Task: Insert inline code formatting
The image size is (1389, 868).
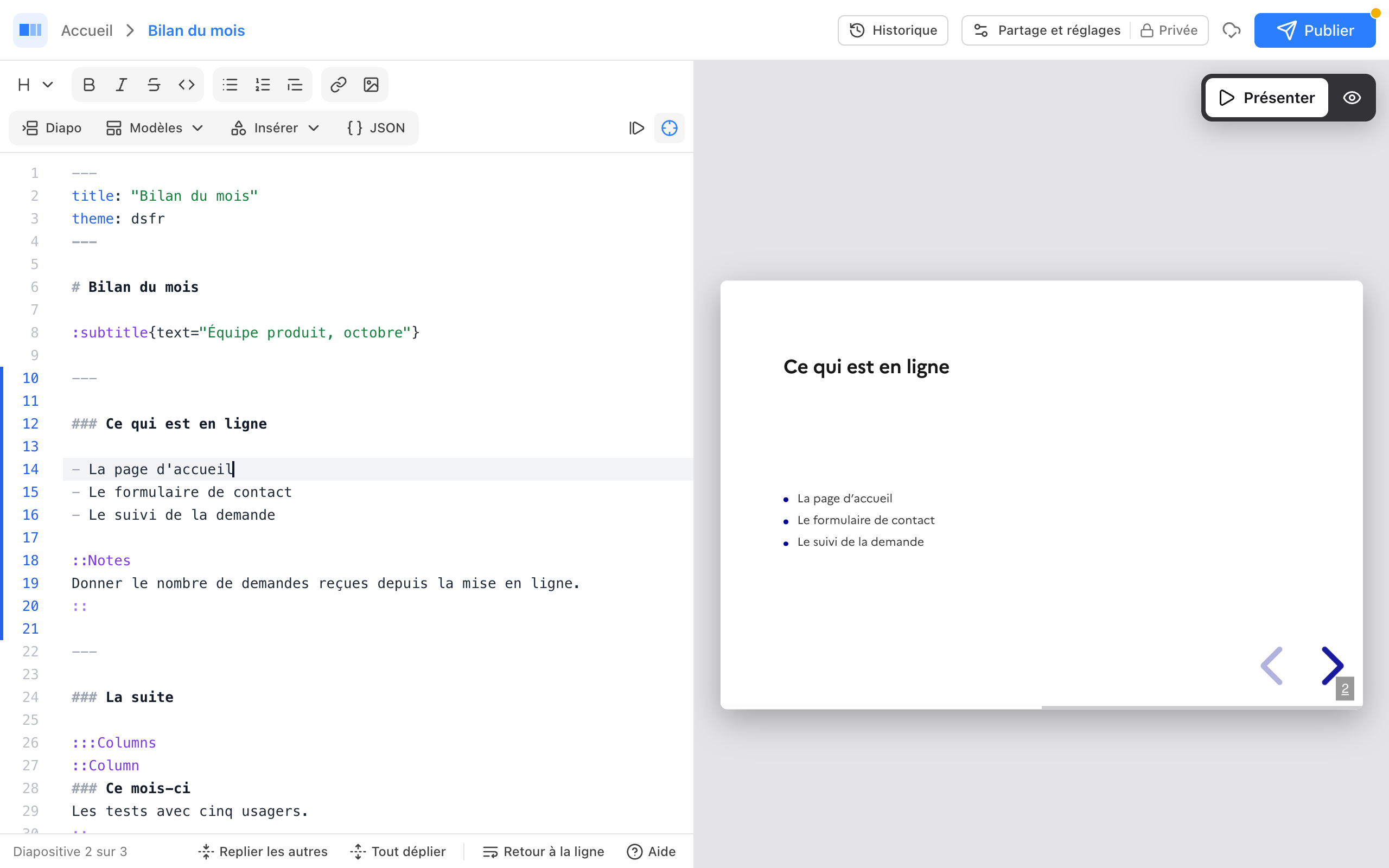Action: click(x=187, y=85)
